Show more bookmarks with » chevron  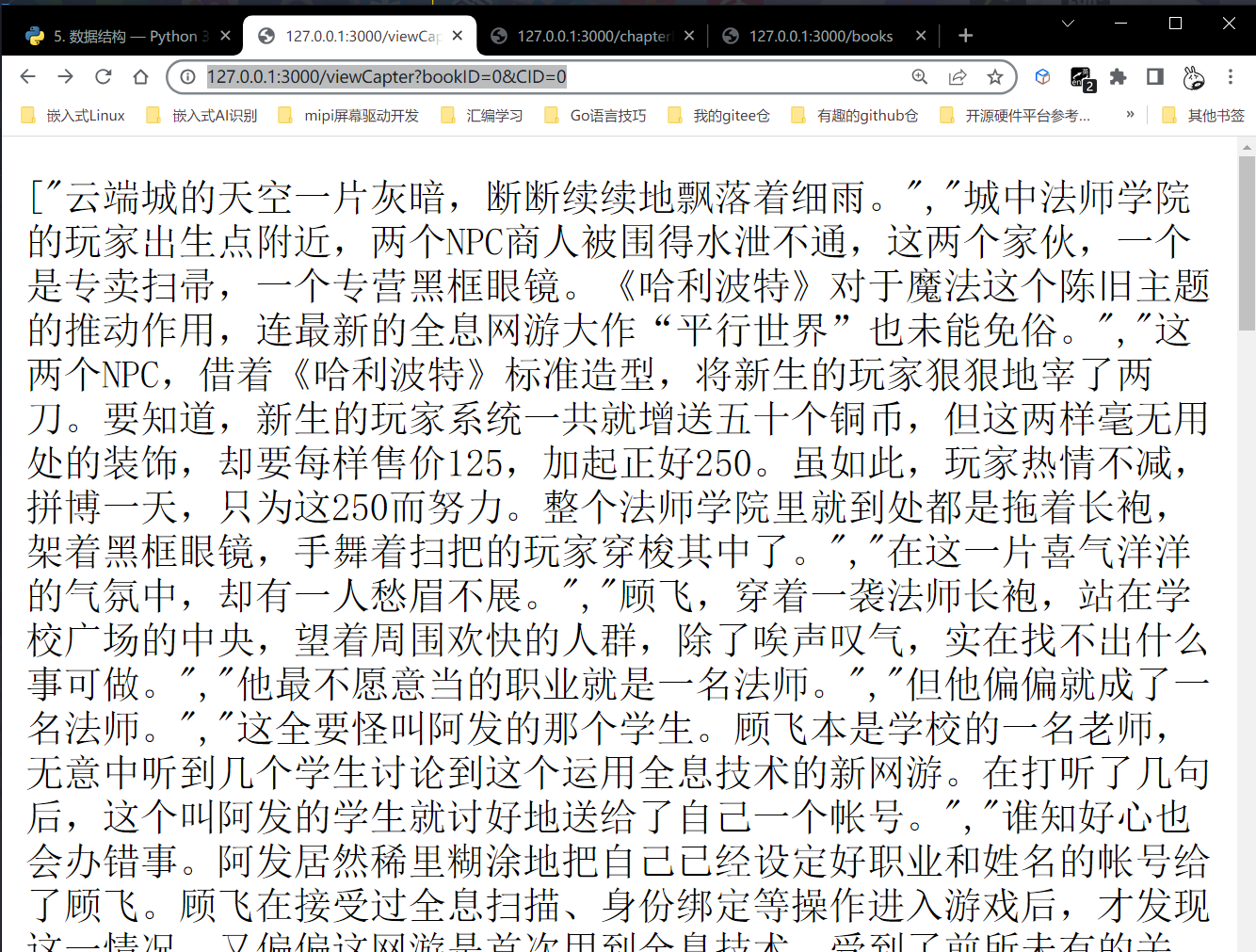[x=1130, y=115]
